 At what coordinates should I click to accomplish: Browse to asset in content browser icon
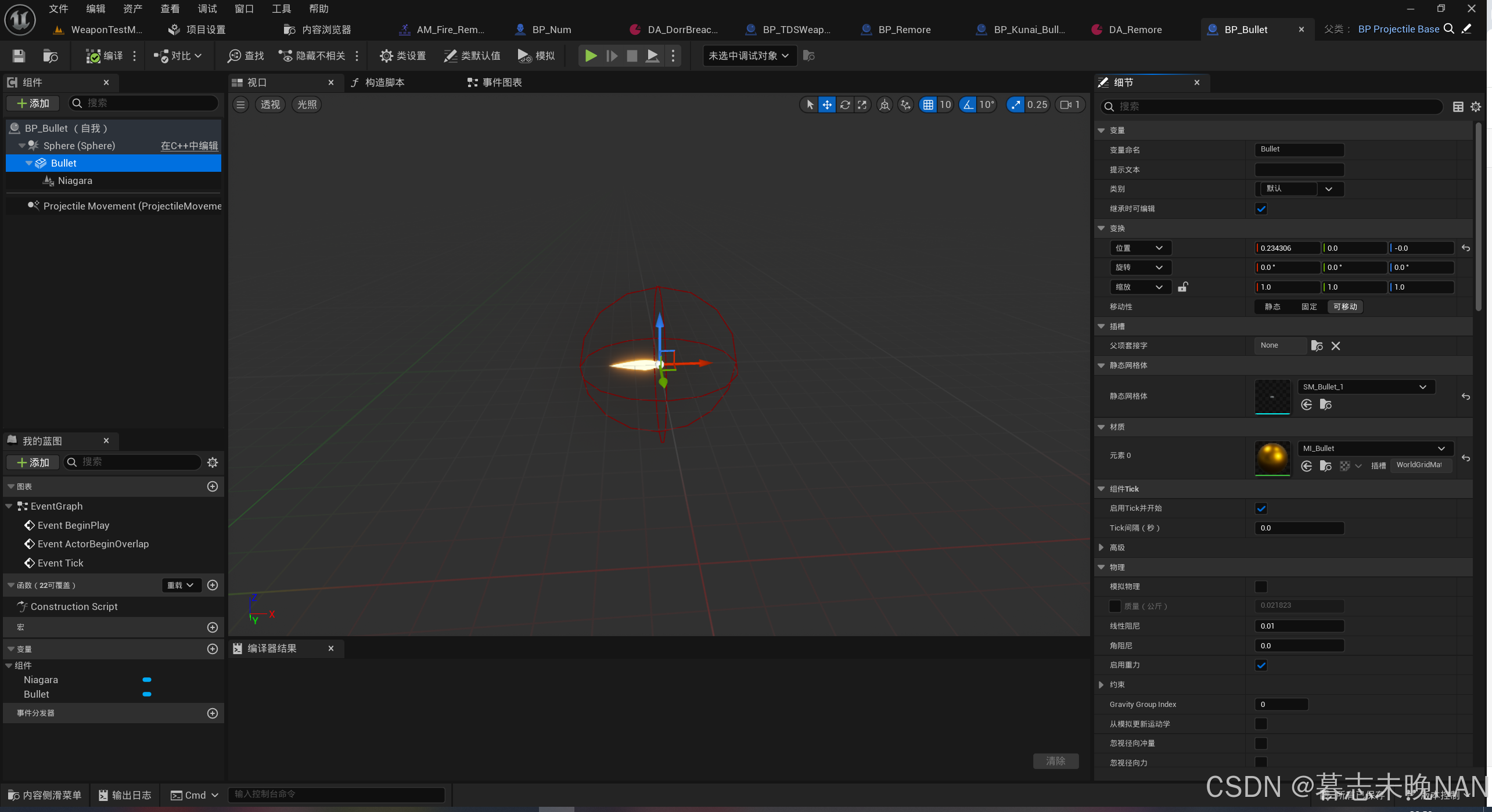(x=51, y=56)
